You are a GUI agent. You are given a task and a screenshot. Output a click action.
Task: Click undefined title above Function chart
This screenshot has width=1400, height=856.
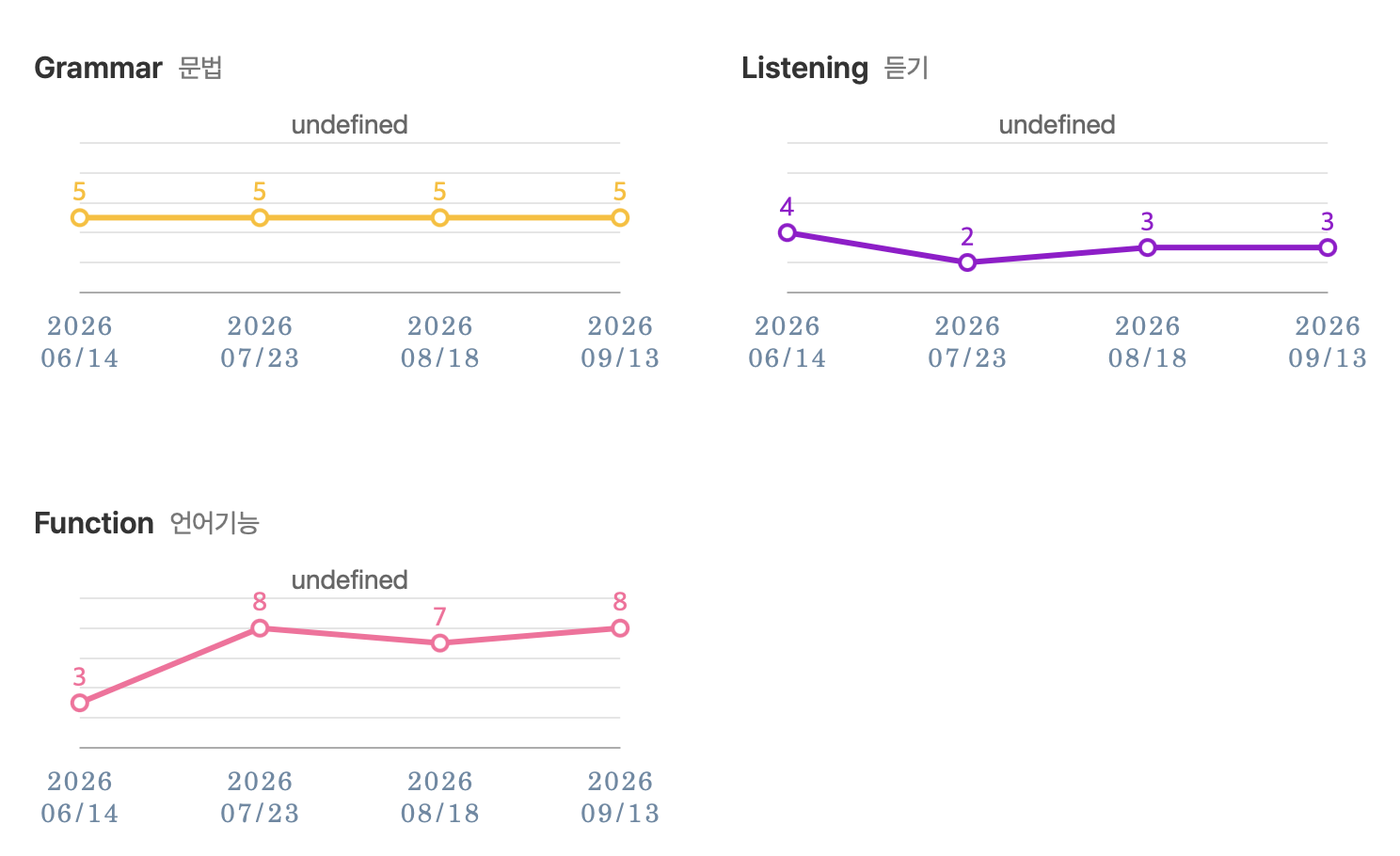click(349, 579)
